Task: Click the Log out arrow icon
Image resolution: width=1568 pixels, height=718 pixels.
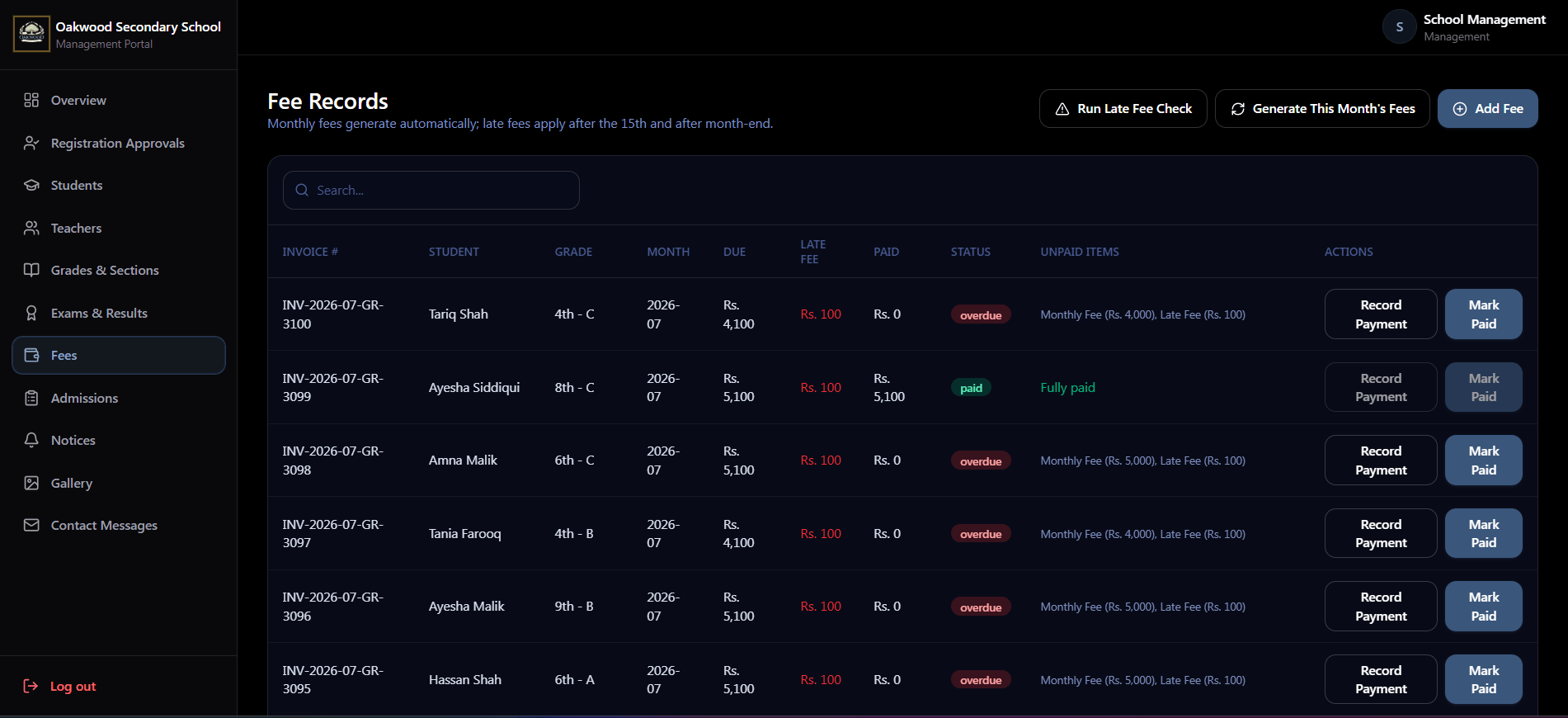Action: point(31,686)
